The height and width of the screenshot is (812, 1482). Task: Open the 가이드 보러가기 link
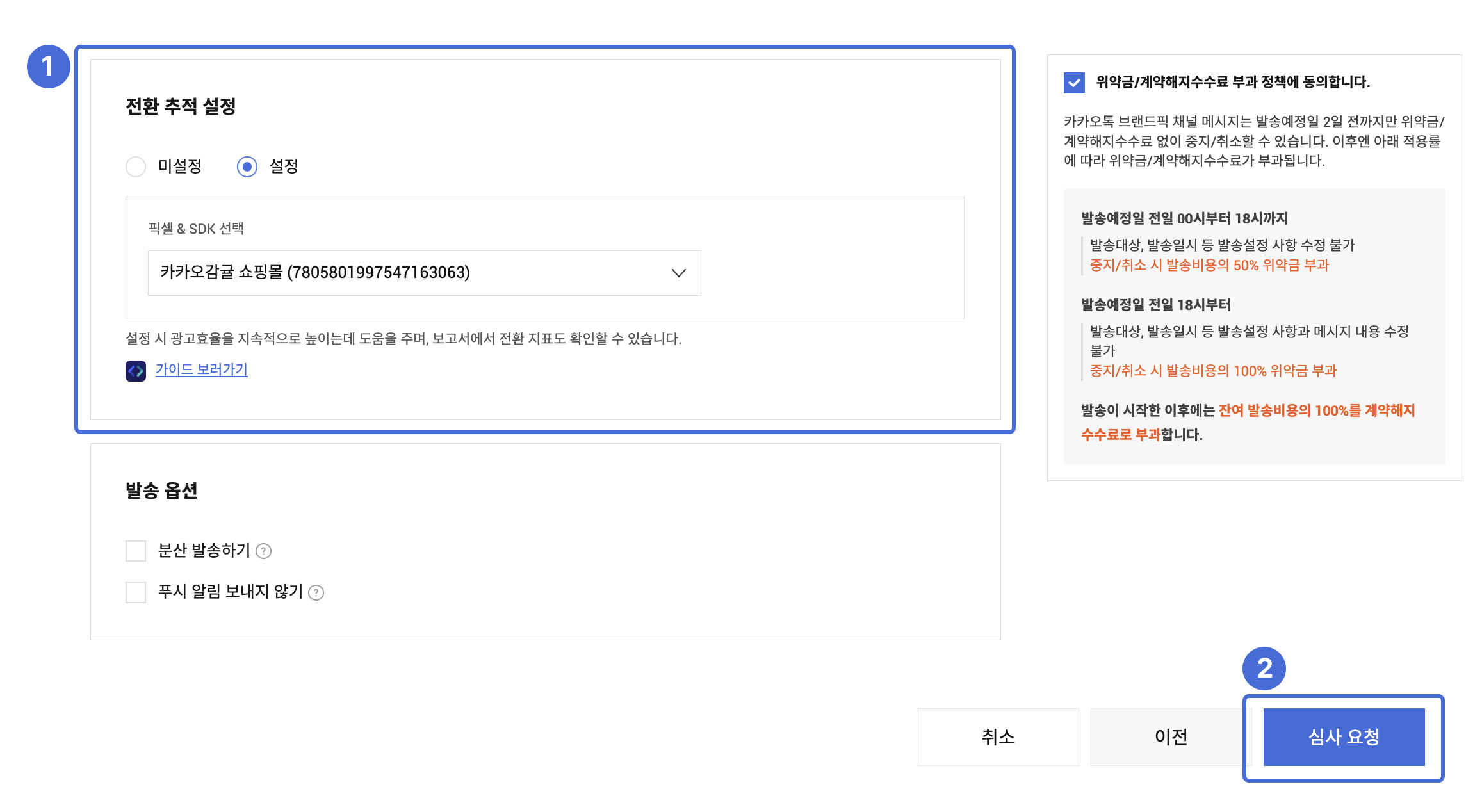[201, 369]
